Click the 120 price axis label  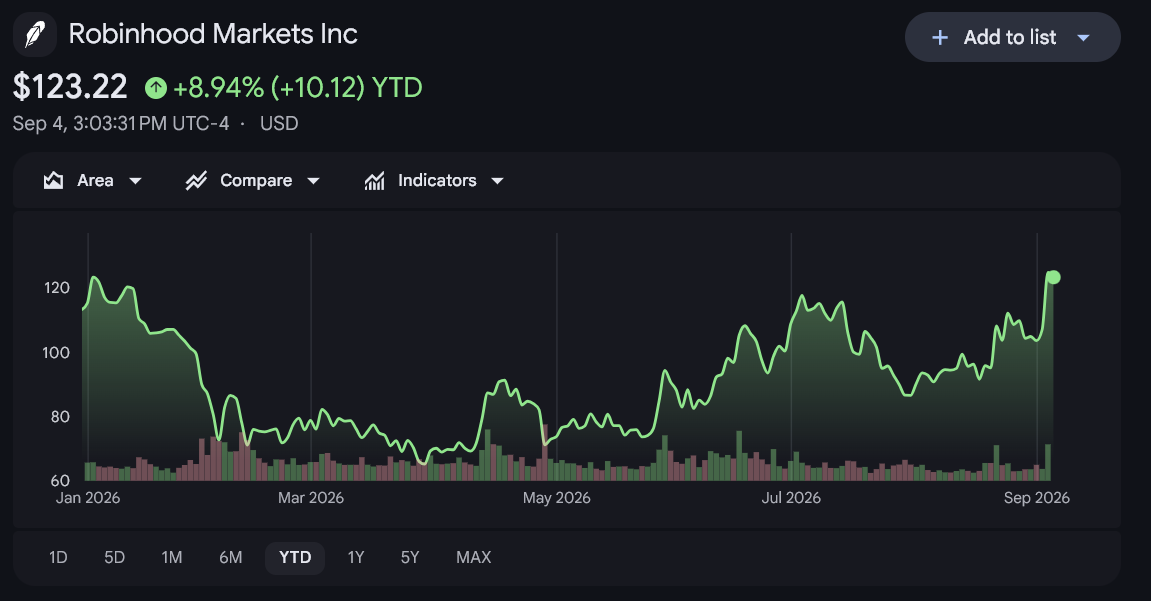[57, 288]
